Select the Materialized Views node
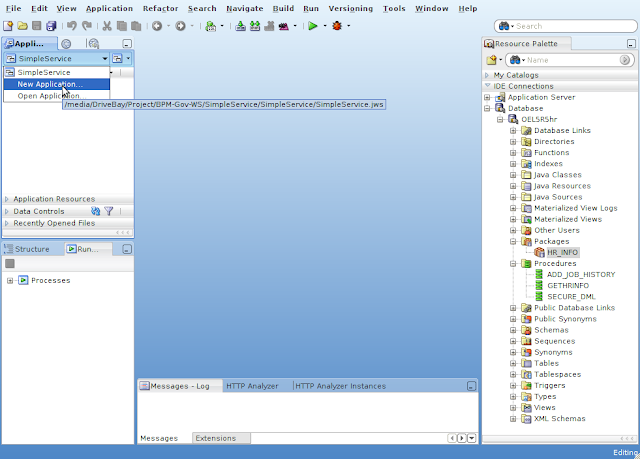The height and width of the screenshot is (459, 640). tap(568, 219)
